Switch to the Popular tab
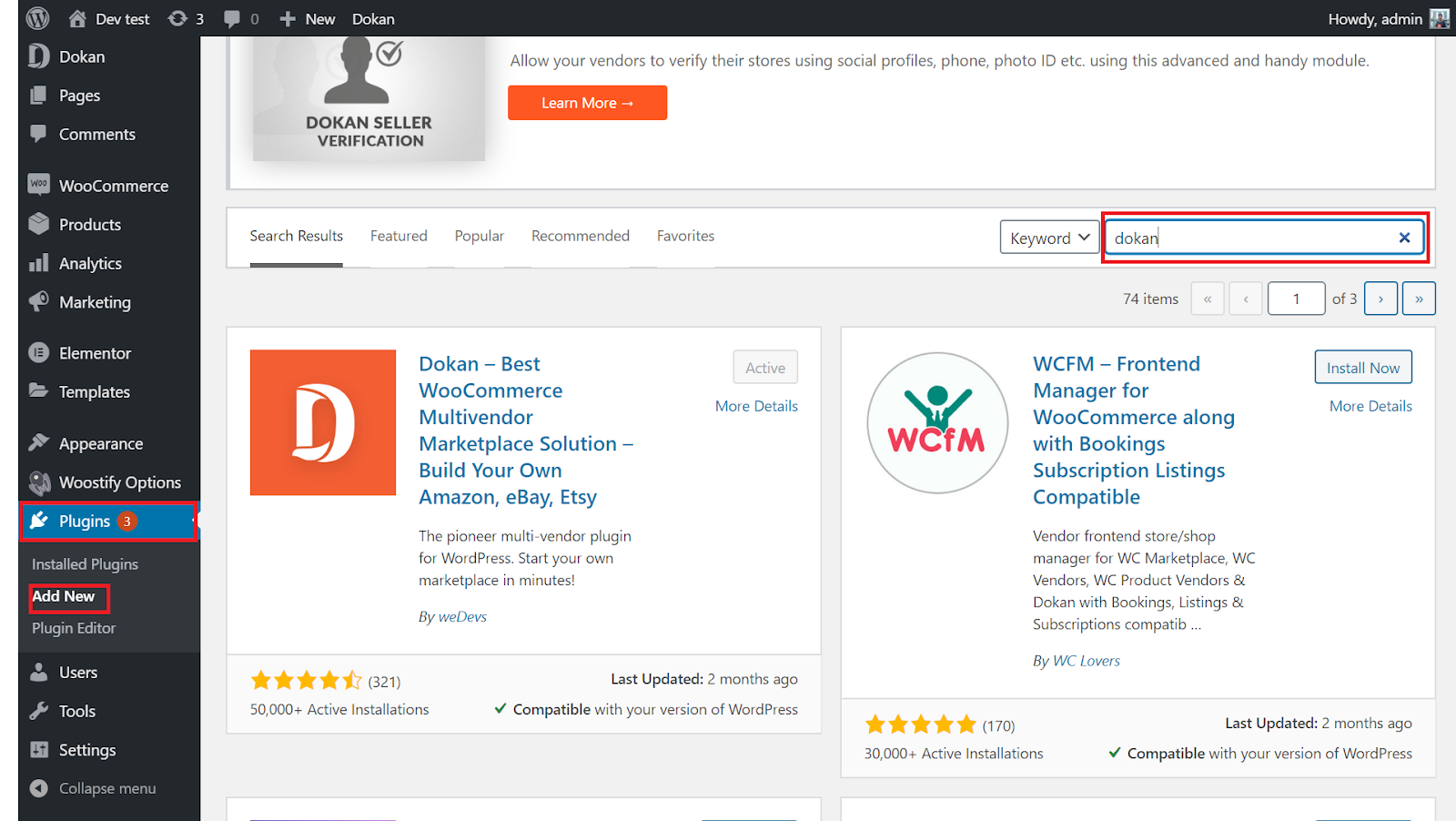This screenshot has height=821, width=1456. pos(480,236)
